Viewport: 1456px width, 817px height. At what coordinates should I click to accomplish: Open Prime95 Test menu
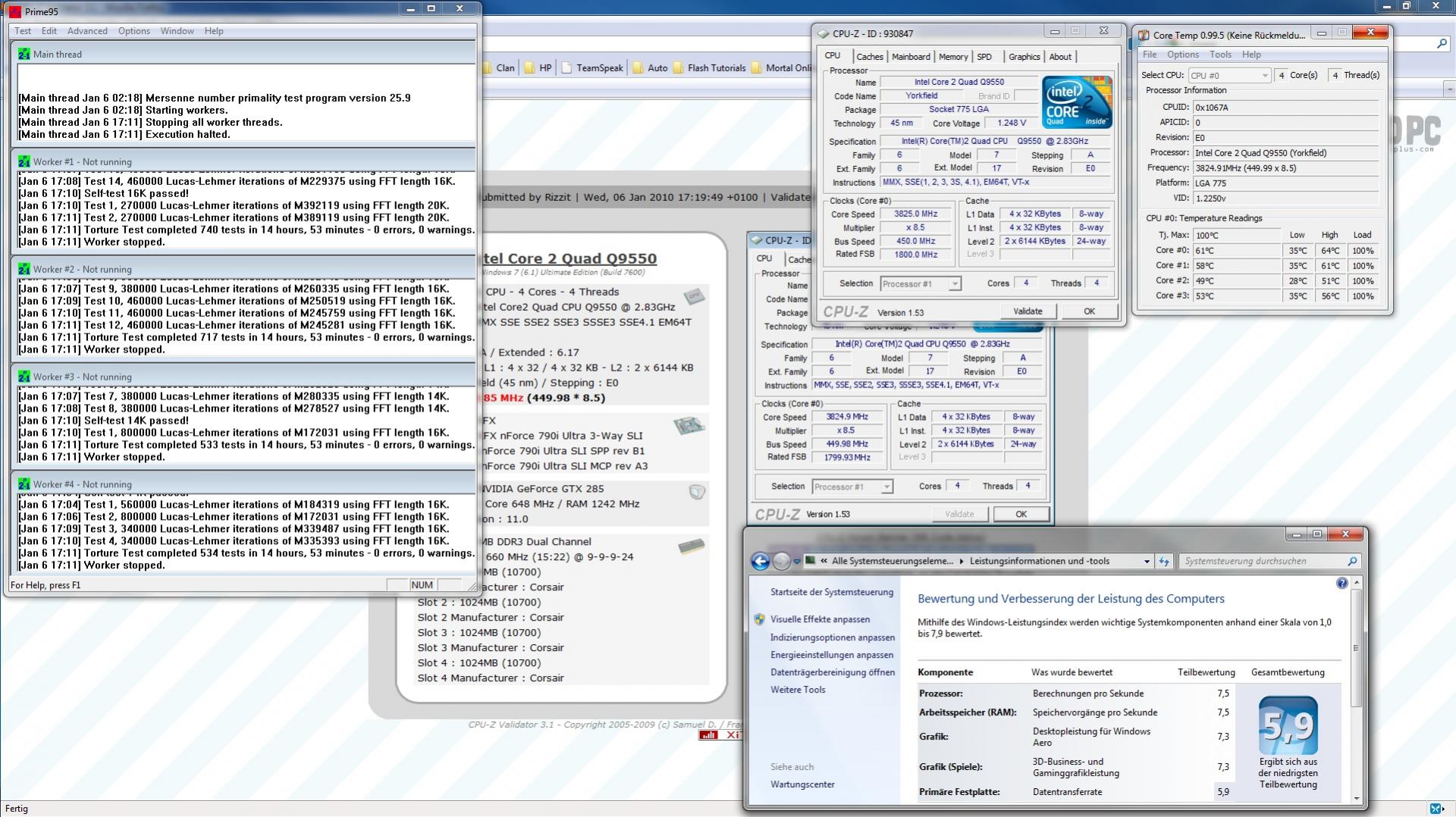23,31
